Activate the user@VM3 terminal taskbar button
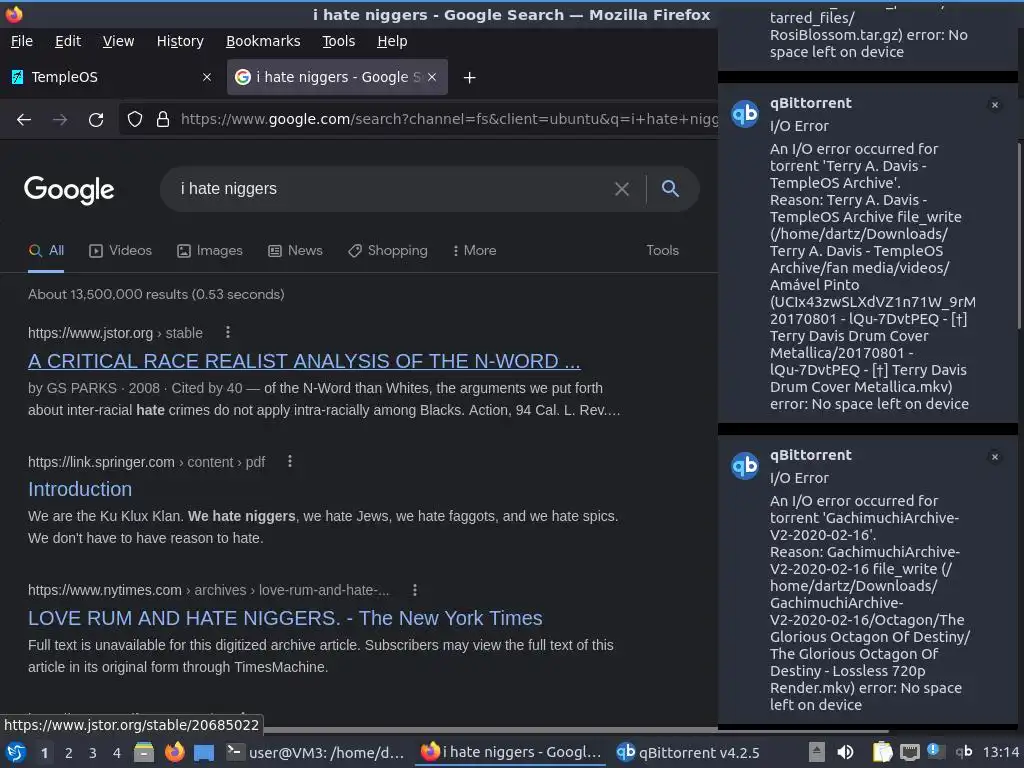The image size is (1024, 768). 316,752
